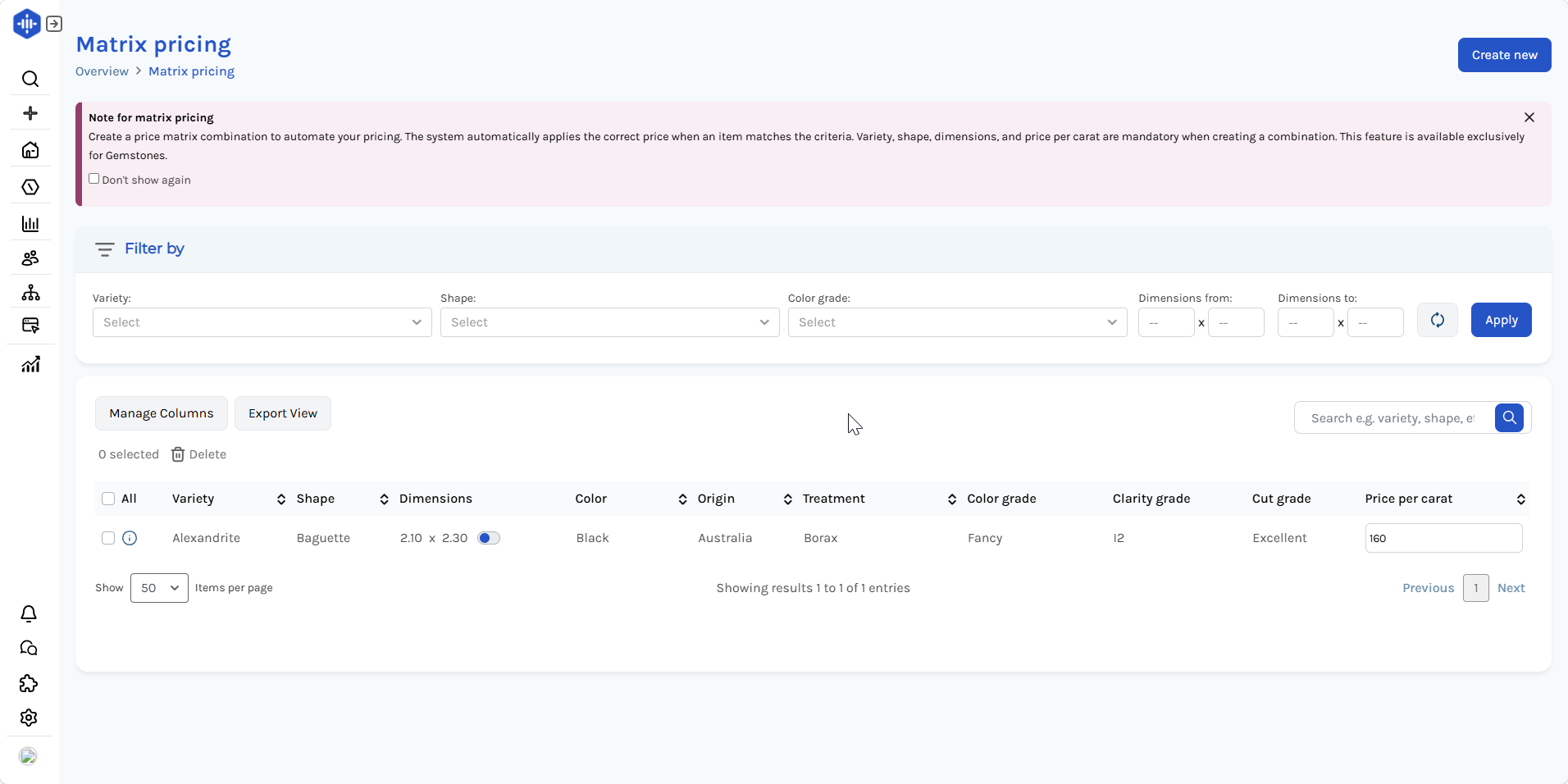The height and width of the screenshot is (784, 1568).
Task: Click the Alexandrite variety cell
Action: 206,538
